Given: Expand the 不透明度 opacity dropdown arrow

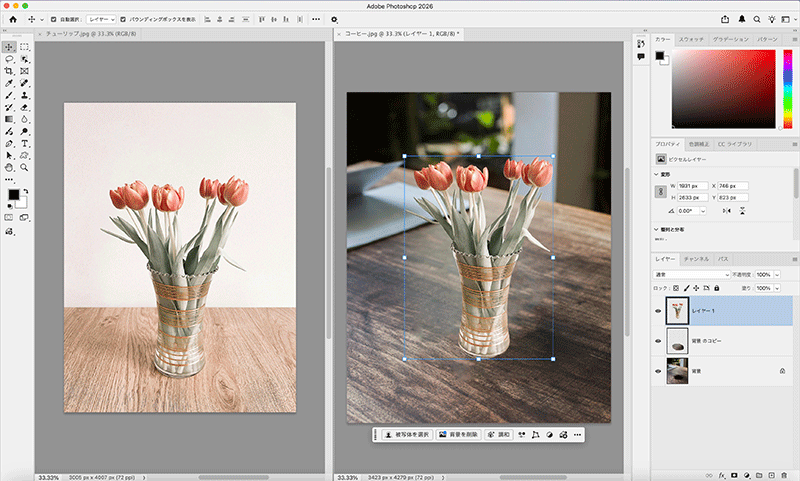Looking at the screenshot, I should tap(778, 274).
